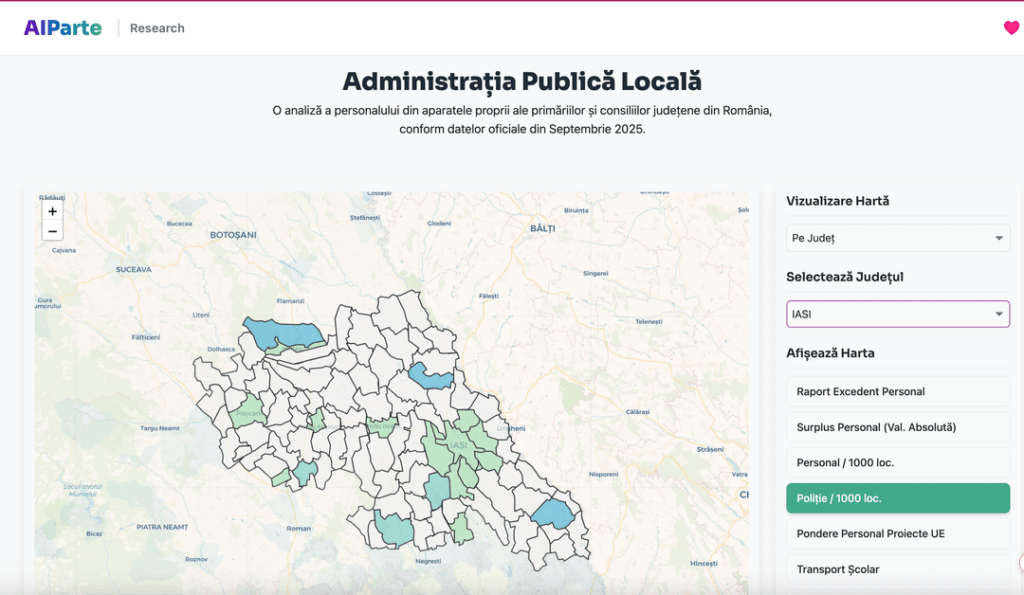
Task: Choose Personal / 1000 loc. map view
Action: click(x=897, y=462)
